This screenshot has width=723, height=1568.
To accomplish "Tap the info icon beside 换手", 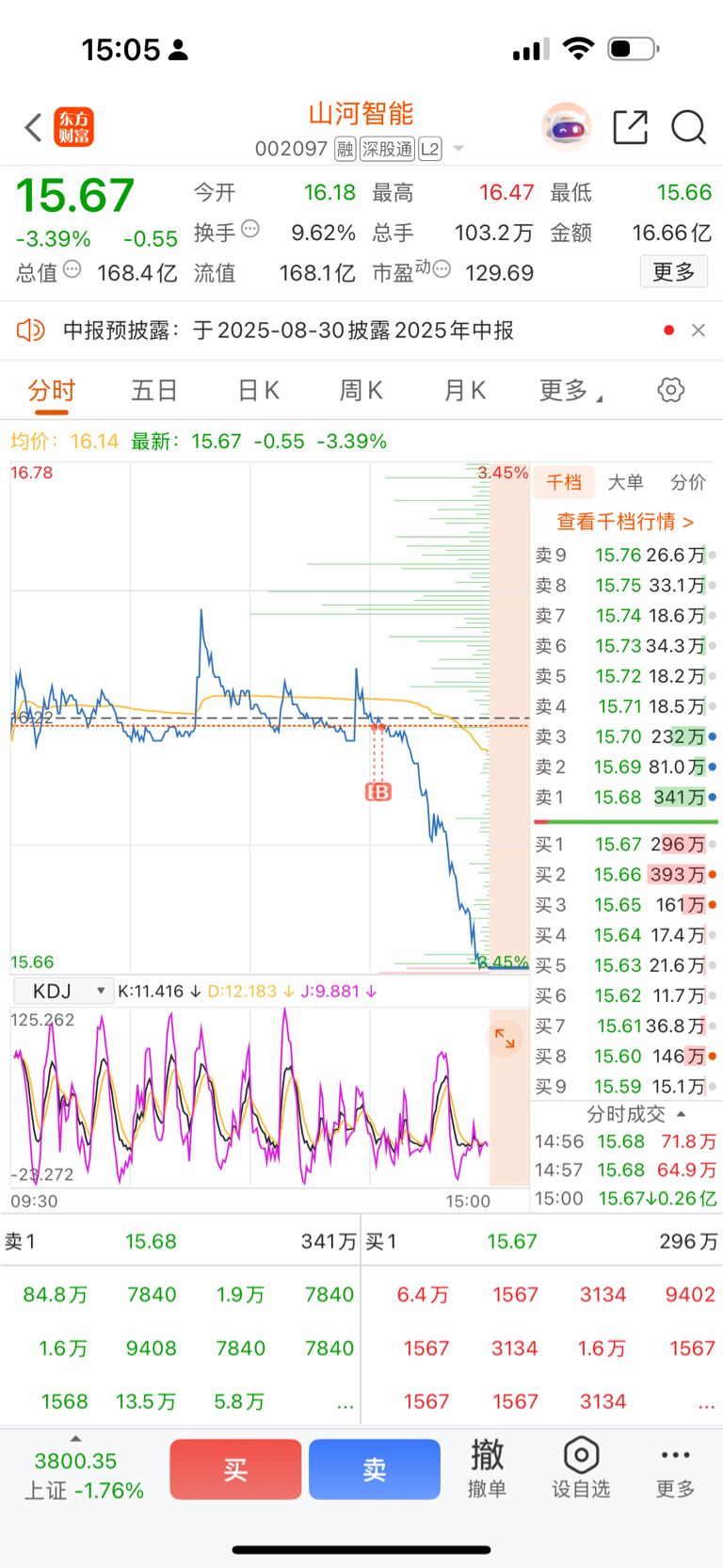I will click(x=250, y=229).
